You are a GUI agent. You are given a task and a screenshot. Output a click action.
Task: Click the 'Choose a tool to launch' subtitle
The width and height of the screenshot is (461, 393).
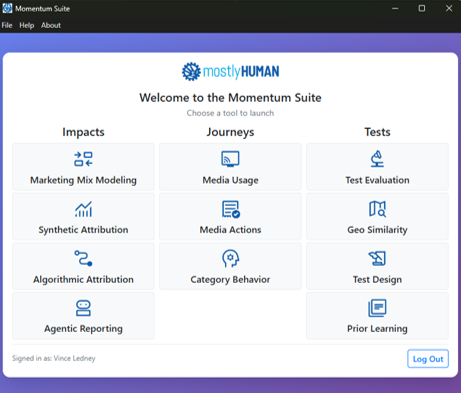[x=230, y=113]
